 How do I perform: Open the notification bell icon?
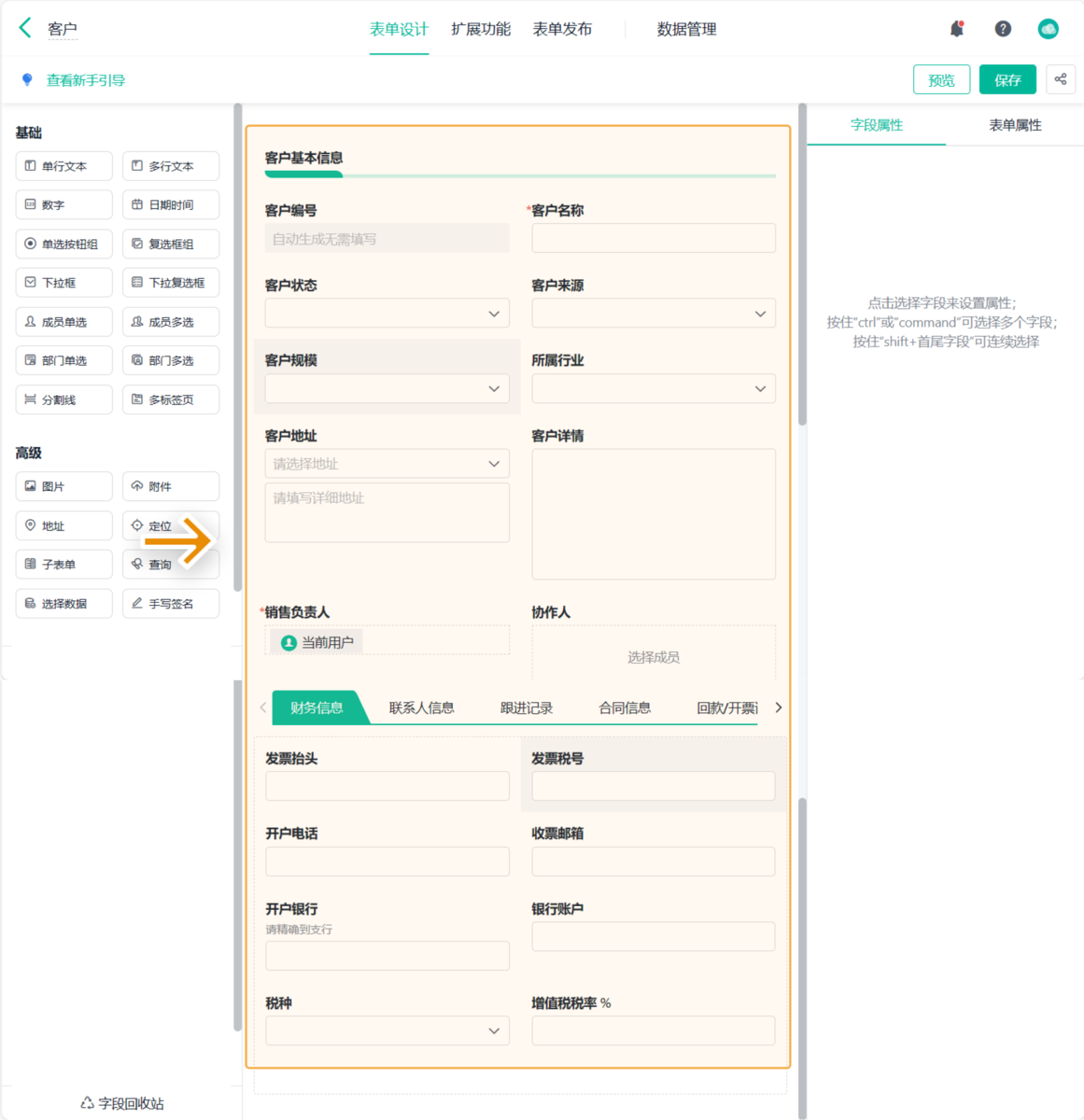click(956, 28)
